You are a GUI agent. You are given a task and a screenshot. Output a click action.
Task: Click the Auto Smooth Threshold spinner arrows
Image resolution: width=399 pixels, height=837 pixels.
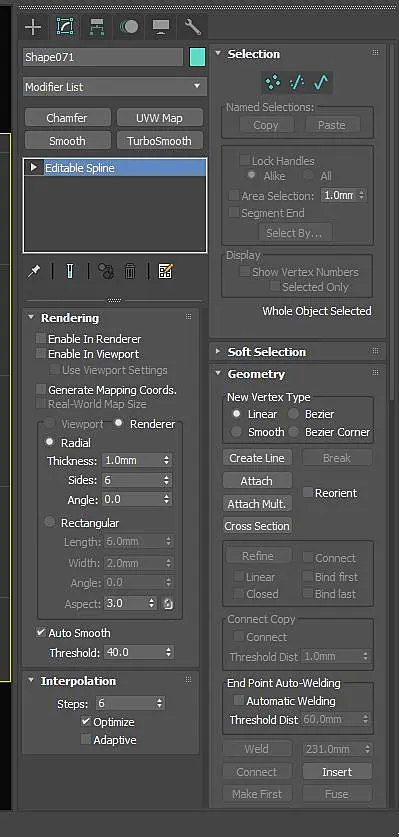pyautogui.click(x=169, y=652)
